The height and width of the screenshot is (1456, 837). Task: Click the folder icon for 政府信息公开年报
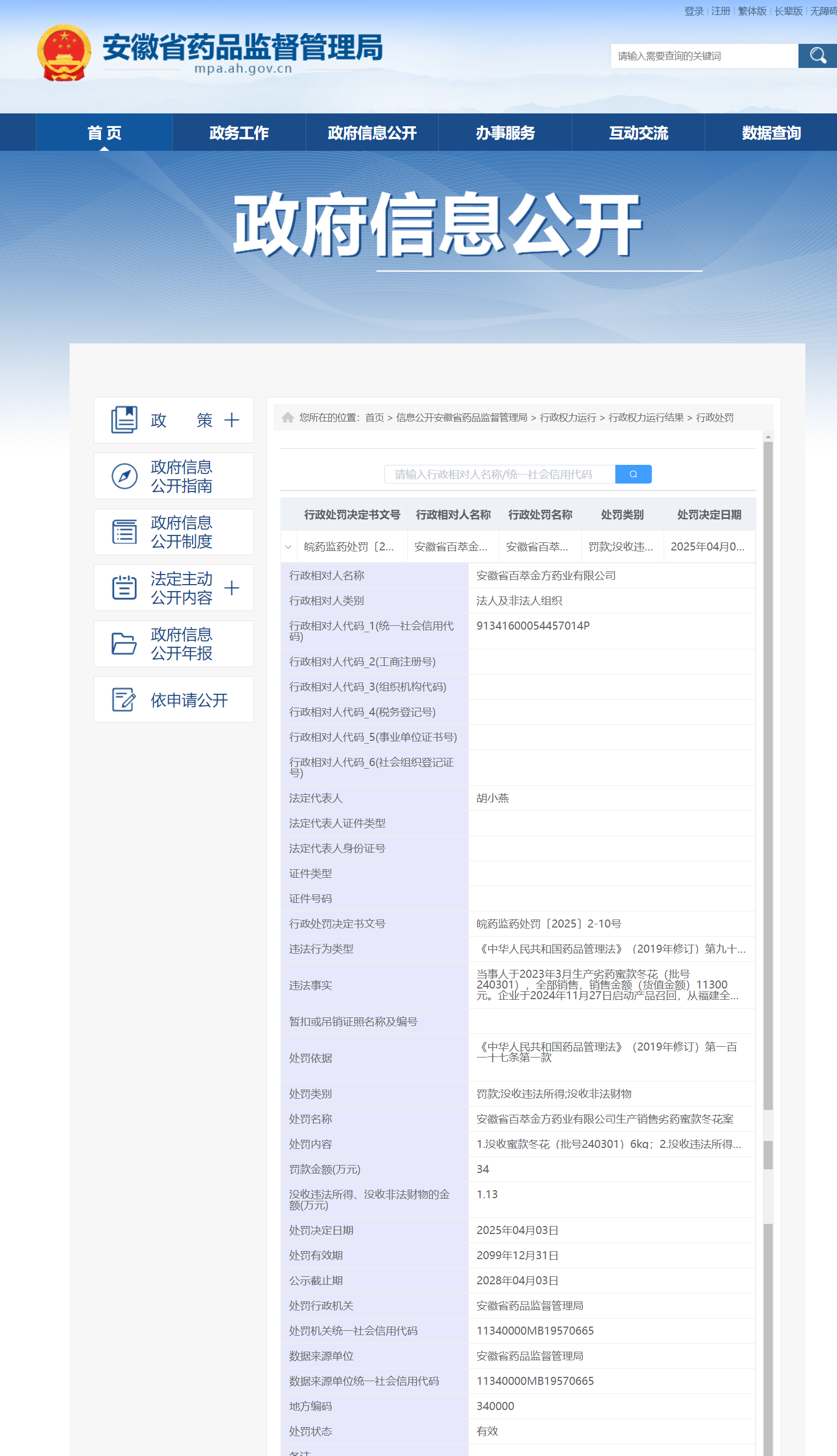tap(124, 643)
